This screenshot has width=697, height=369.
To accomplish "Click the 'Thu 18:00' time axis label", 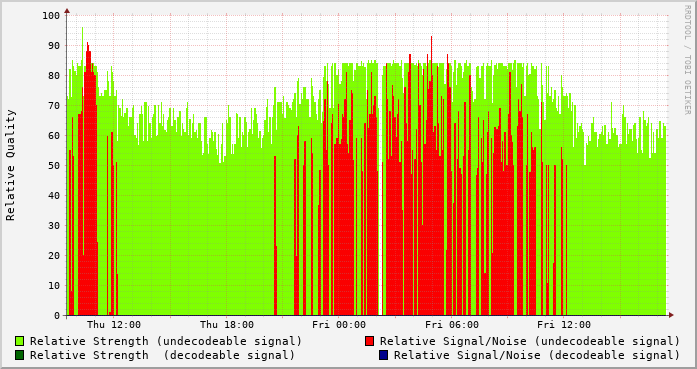I will pos(227,325).
